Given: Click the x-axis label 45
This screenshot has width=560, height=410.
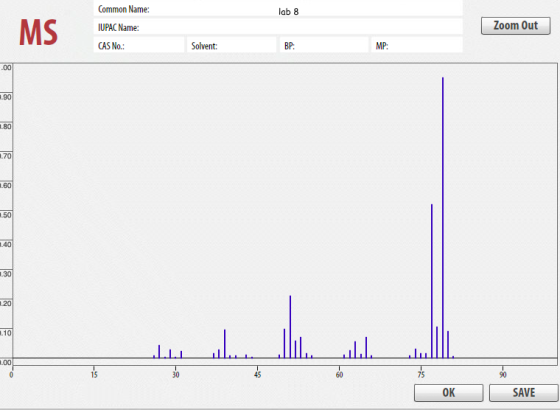Looking at the screenshot, I should tap(258, 375).
